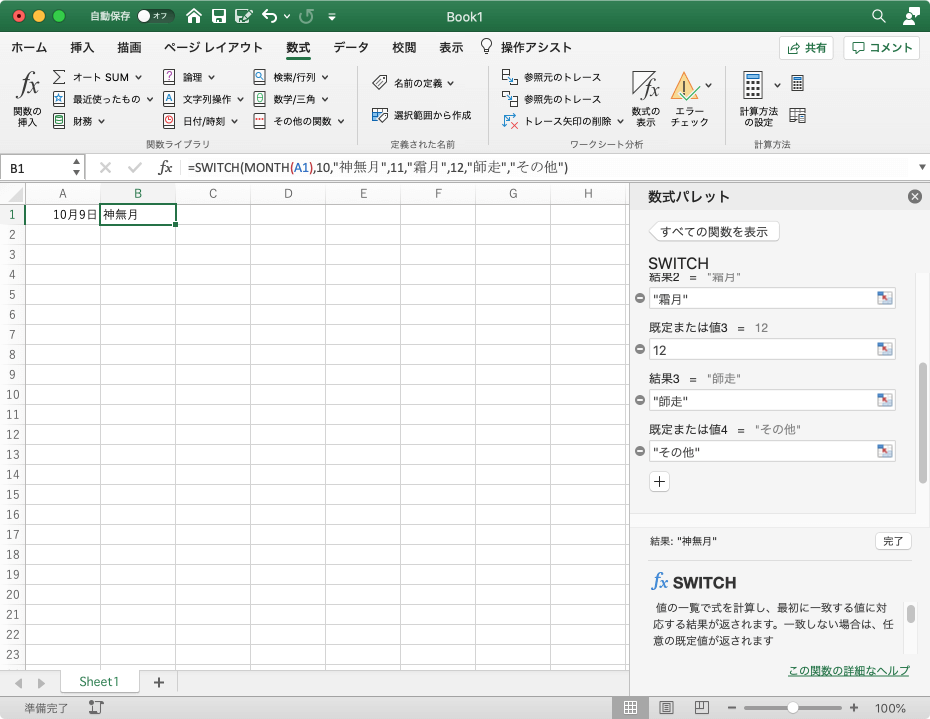Screen dimensions: 930x719
Task: Click the Date & Time (日付/時刻) functions icon
Action: pos(169,121)
